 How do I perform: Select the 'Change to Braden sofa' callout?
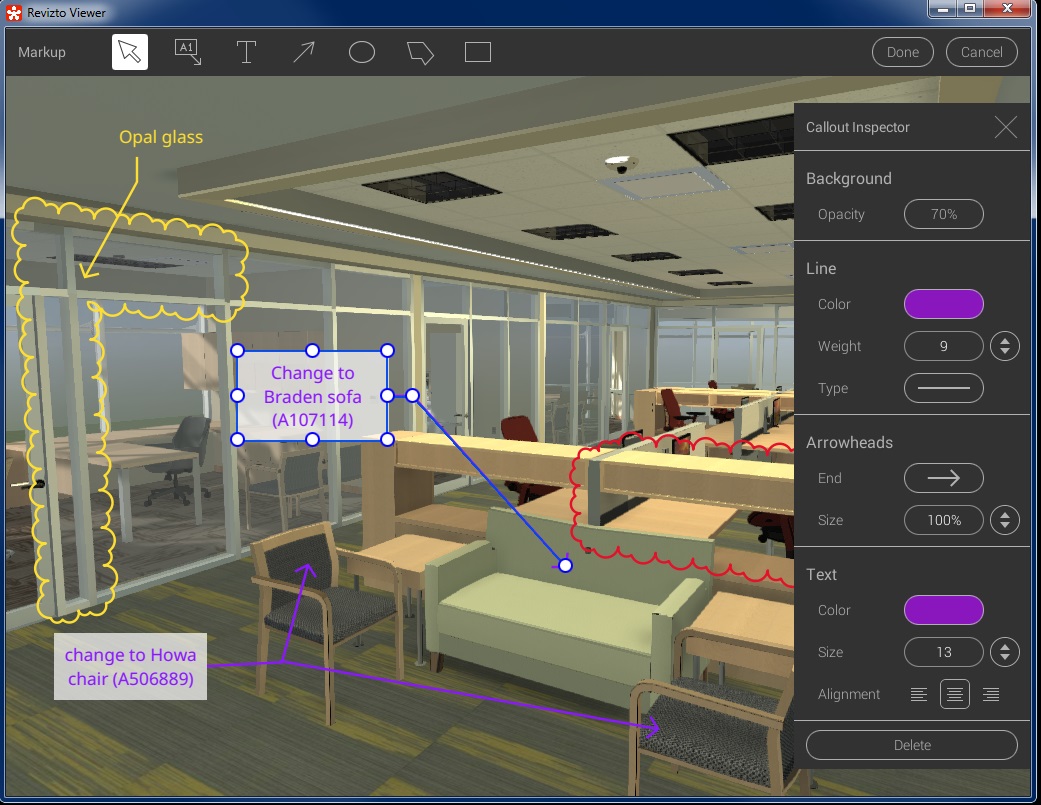point(312,396)
